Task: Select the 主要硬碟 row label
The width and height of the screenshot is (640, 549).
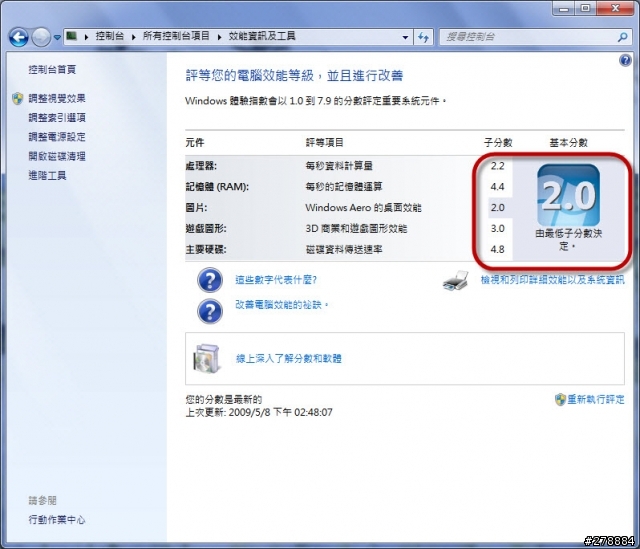Action: point(206,249)
